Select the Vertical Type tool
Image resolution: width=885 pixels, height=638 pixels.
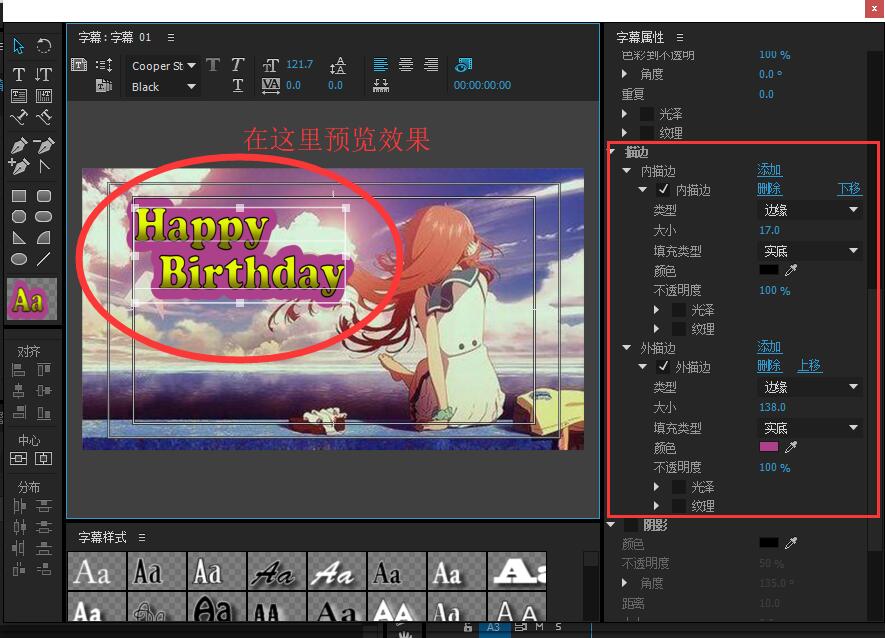[43, 75]
